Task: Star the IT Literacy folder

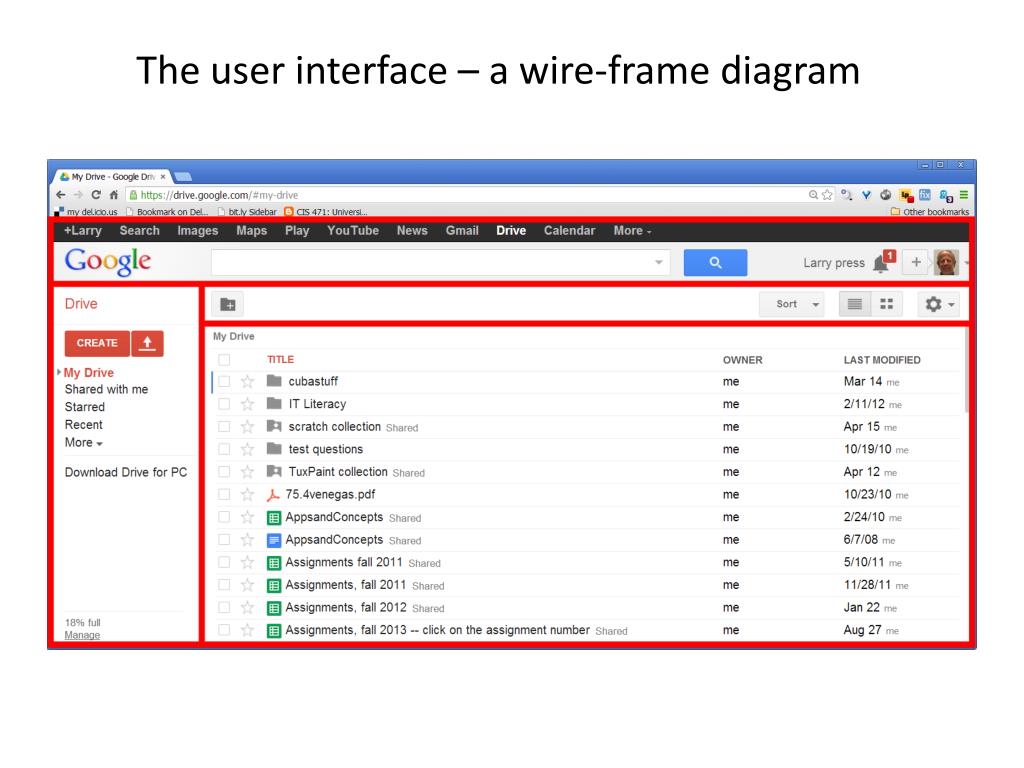Action: point(247,404)
